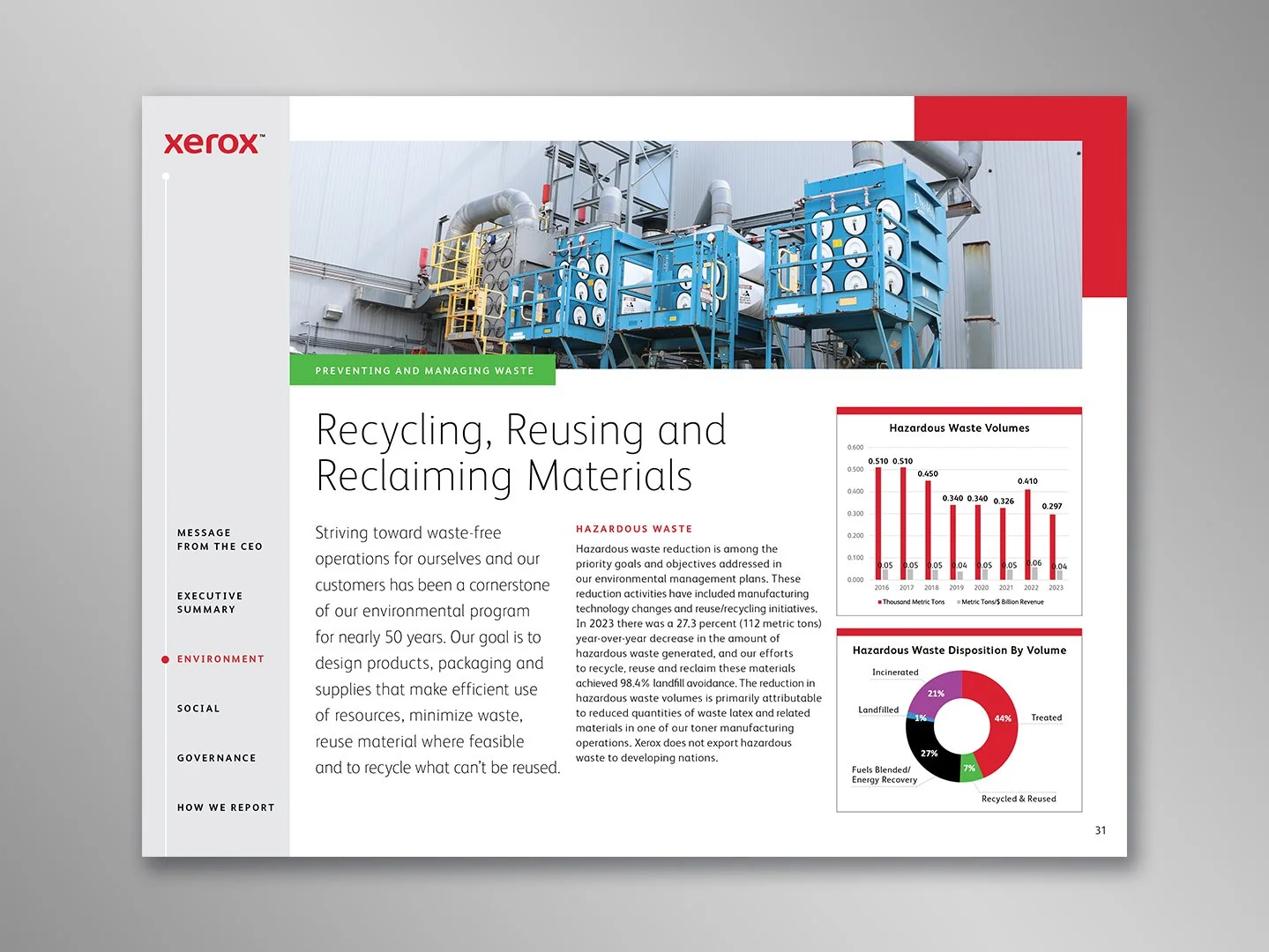Select the Recycling, Reusing and Reclaiming Materials heading
Viewport: 1269px width, 952px height.
[520, 453]
